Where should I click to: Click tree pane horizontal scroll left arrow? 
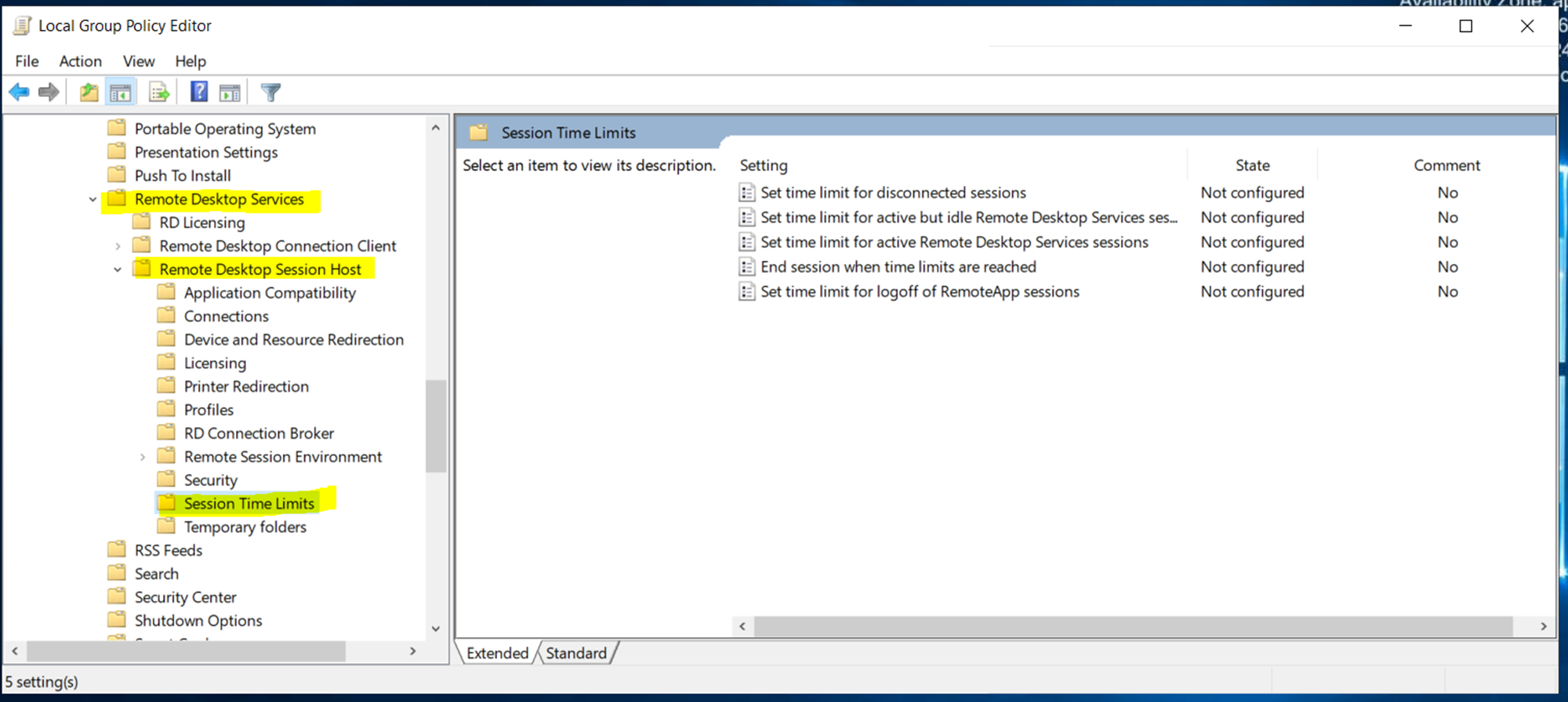coord(14,651)
